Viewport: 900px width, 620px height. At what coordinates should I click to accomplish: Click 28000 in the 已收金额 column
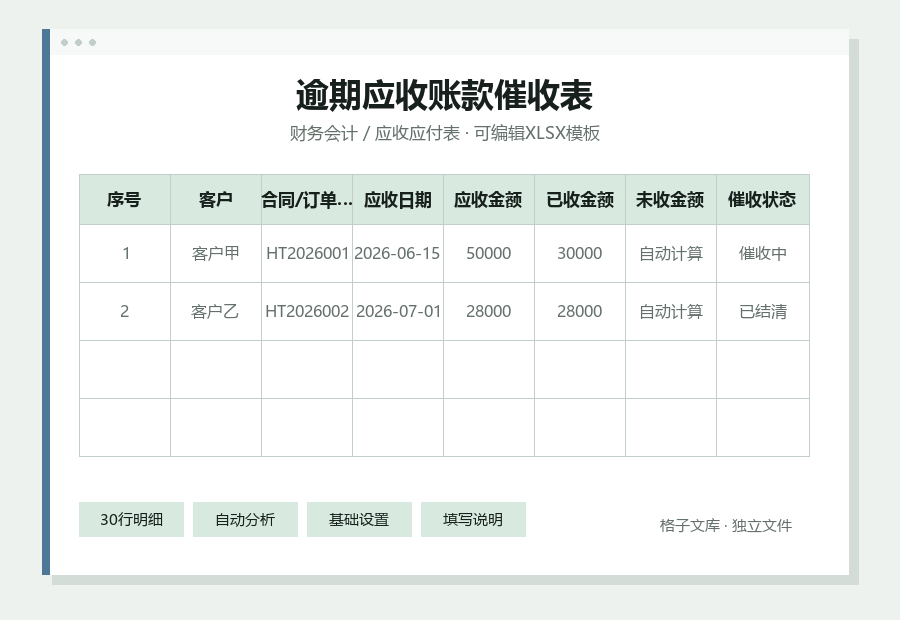point(580,311)
